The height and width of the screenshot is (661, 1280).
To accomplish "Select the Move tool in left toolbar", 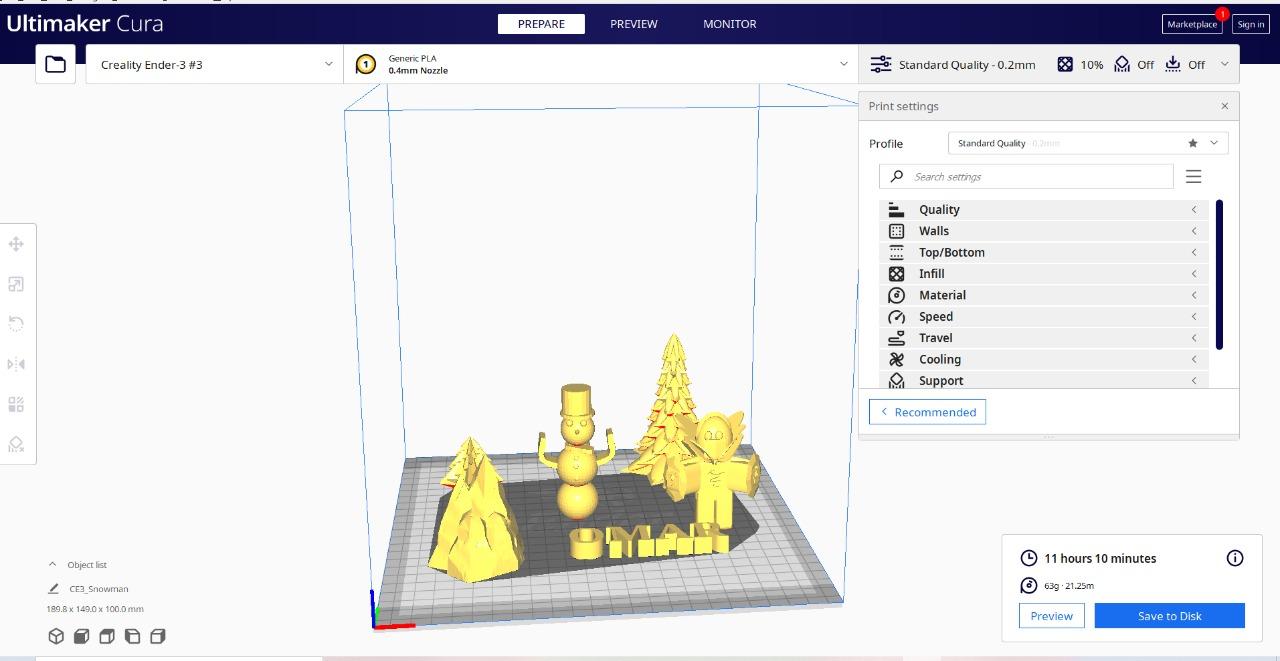I will (16, 244).
